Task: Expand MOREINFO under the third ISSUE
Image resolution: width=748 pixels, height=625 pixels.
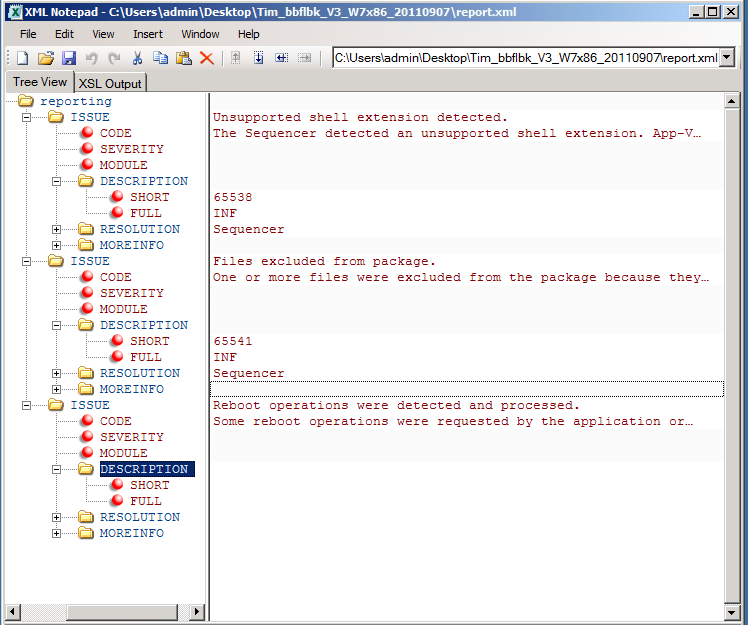Action: tap(56, 533)
